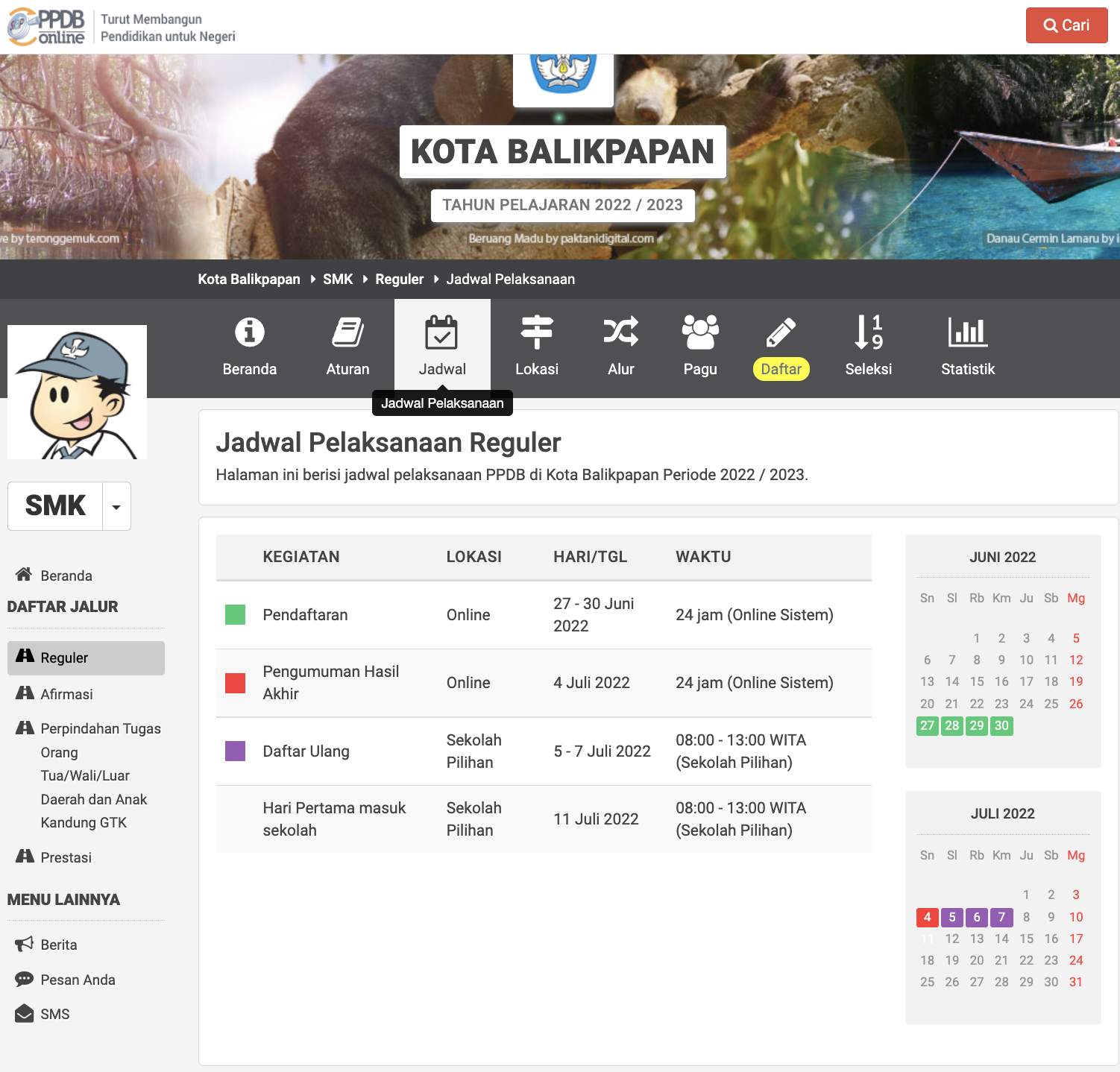The image size is (1120, 1072).
Task: Click Kota Balikpapan breadcrumb link
Action: coord(248,280)
